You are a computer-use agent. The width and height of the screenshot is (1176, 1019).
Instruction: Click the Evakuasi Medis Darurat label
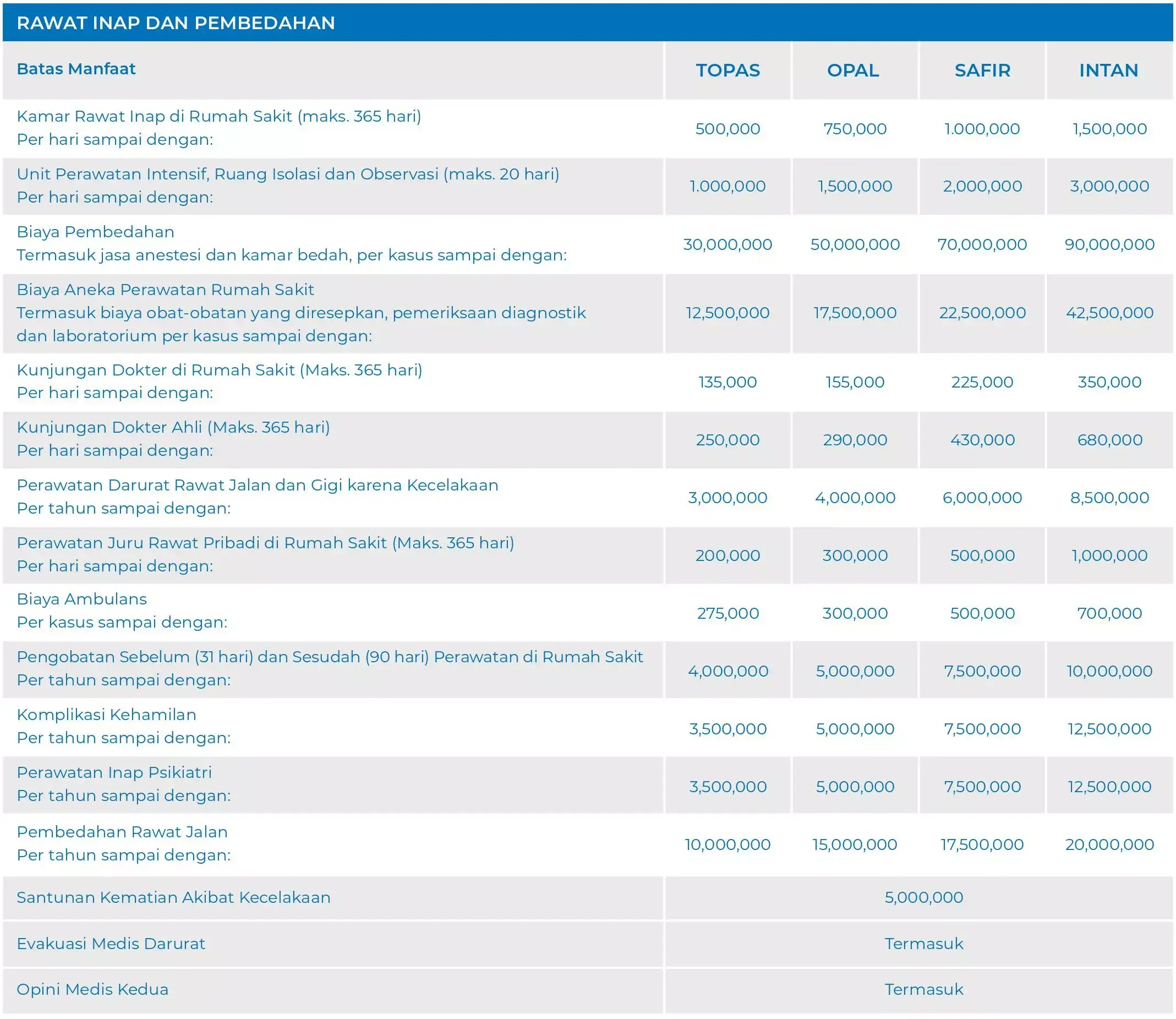111,944
